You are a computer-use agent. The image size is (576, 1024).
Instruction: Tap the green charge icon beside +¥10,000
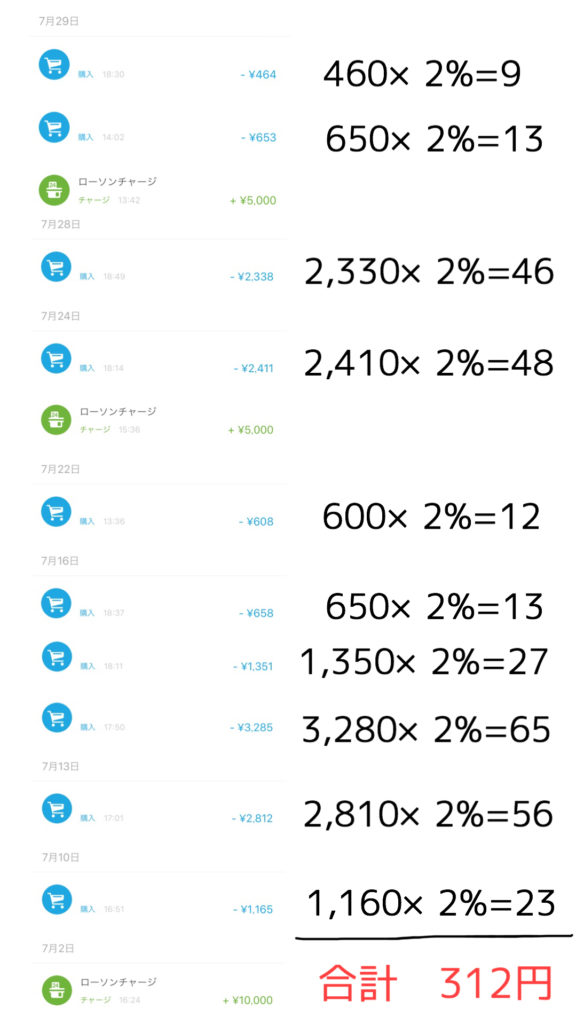57,990
